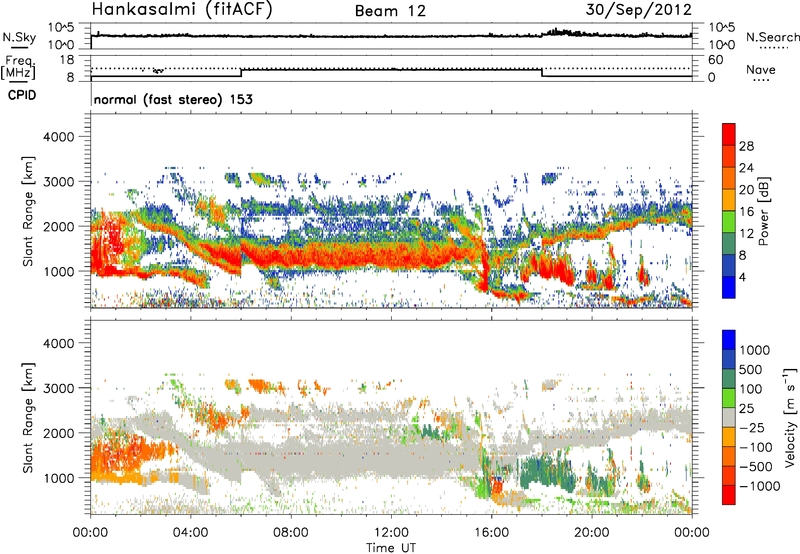This screenshot has width=800, height=554.
Task: Click the date '30/Sep/2012'
Action: pos(638,9)
